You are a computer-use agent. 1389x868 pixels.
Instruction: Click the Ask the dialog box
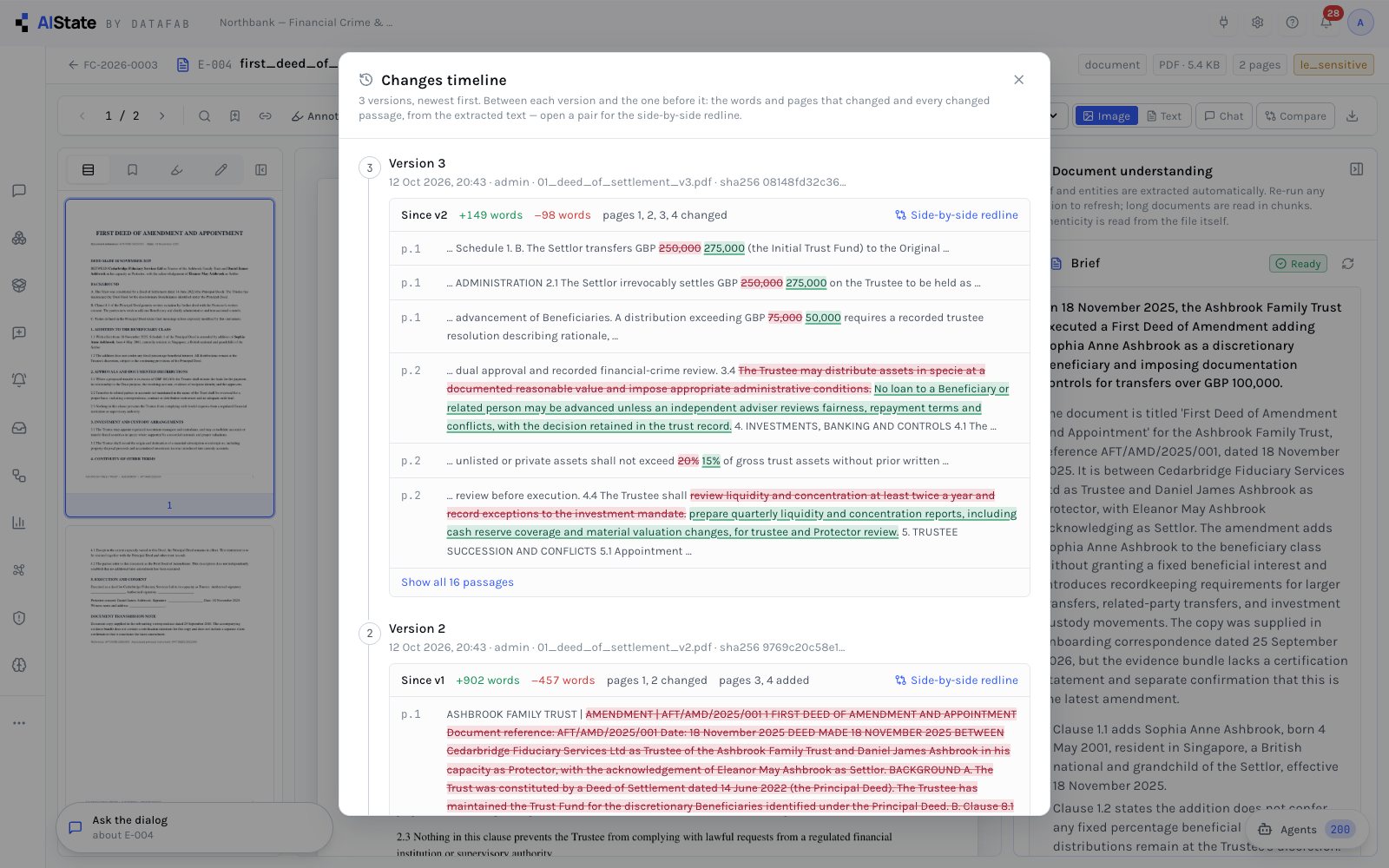tap(194, 827)
